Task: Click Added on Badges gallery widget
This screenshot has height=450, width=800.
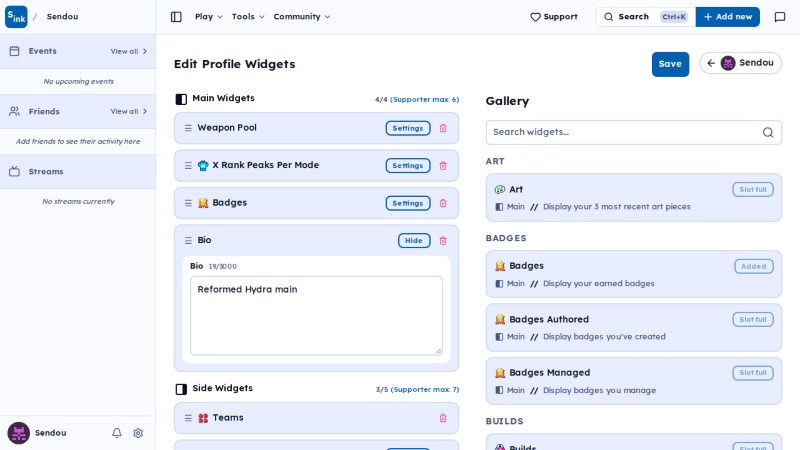Action: [x=754, y=266]
